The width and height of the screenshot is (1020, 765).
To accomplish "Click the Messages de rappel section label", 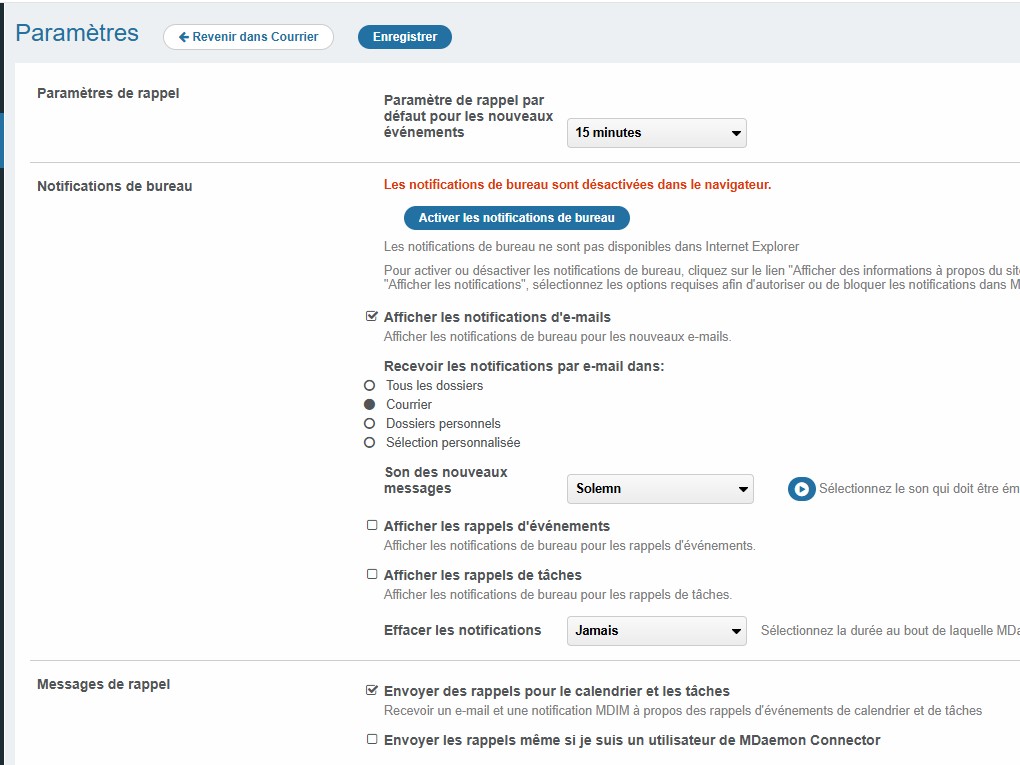I will [103, 685].
